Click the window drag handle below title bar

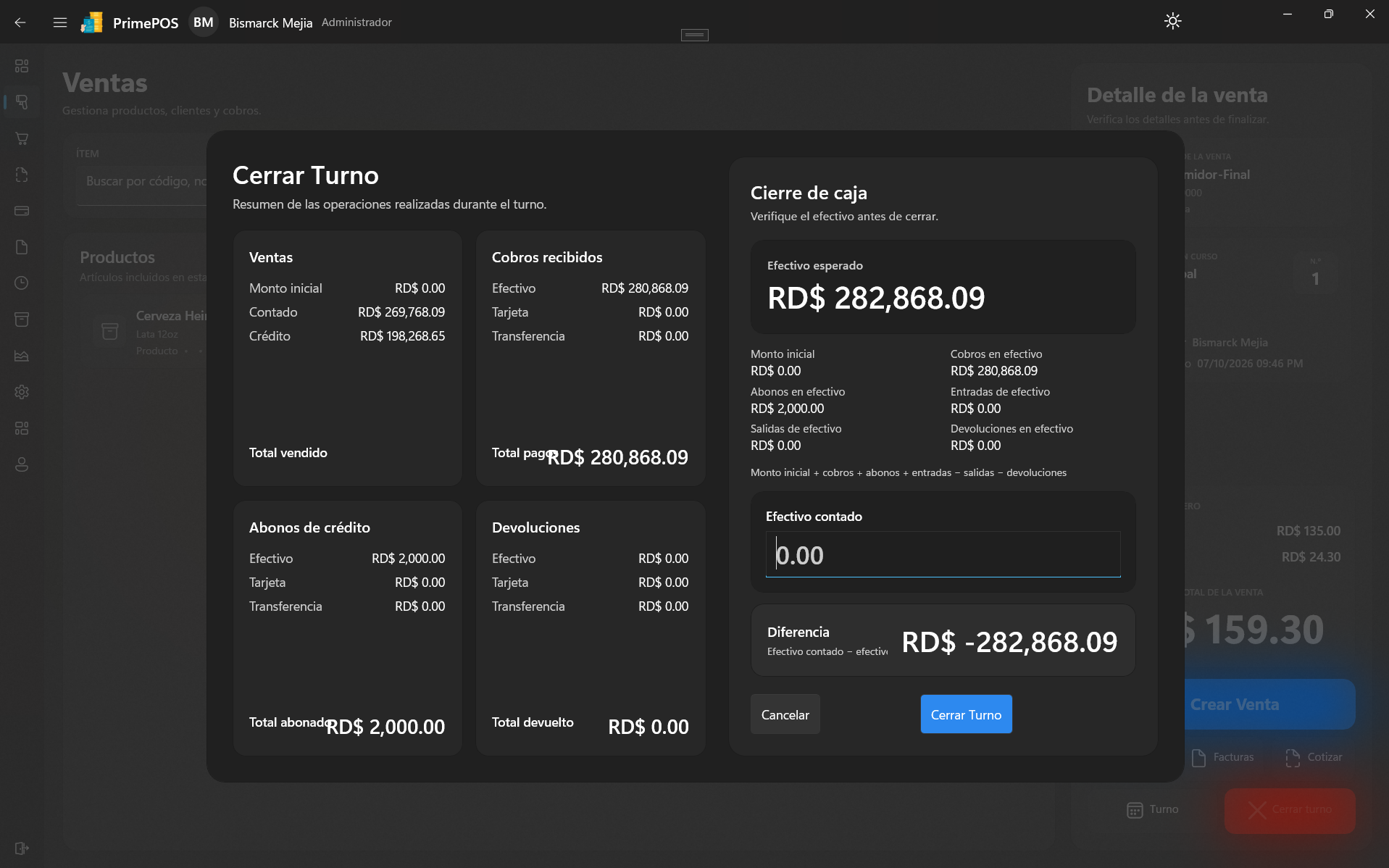pyautogui.click(x=694, y=35)
